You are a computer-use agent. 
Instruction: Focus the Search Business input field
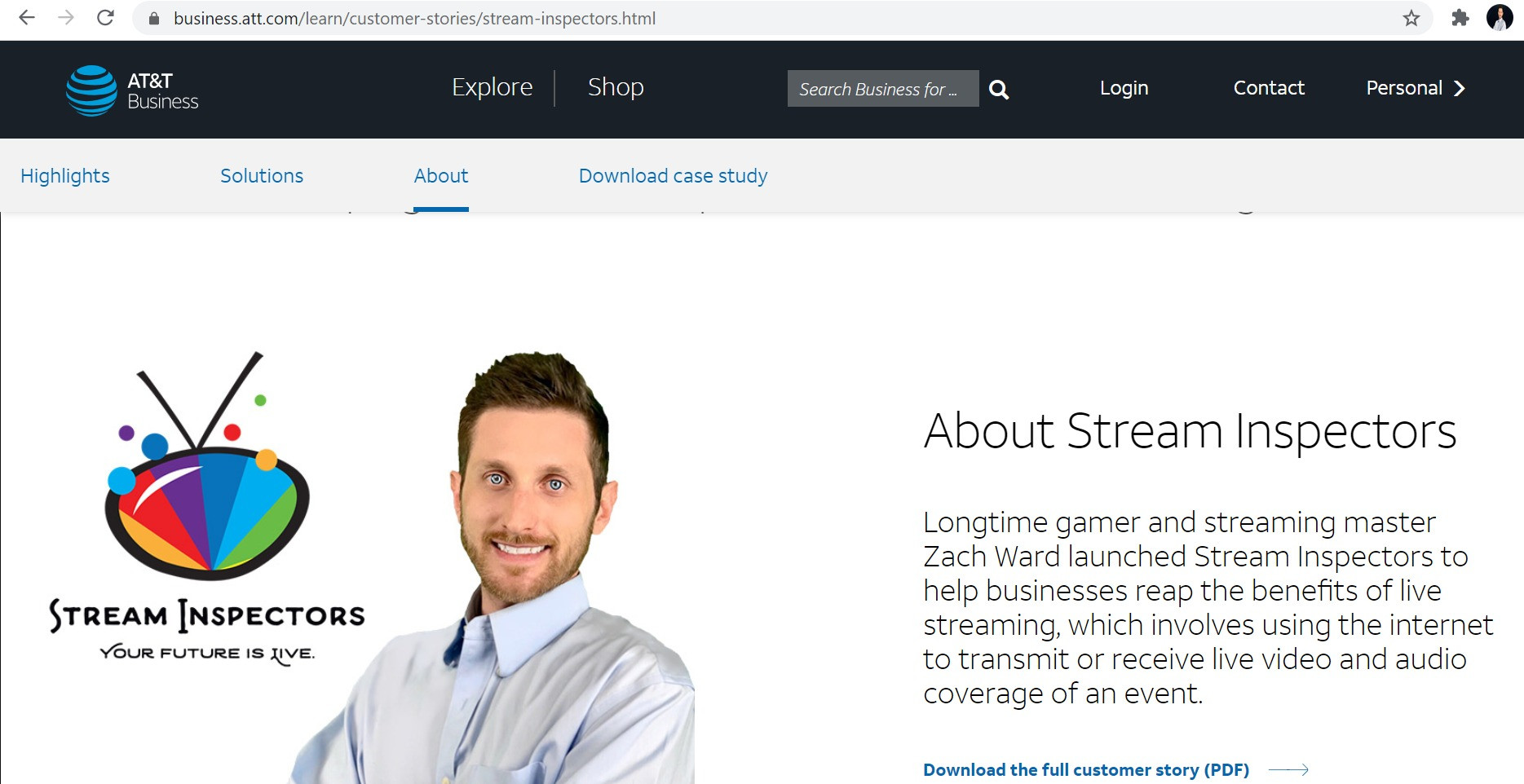pos(883,89)
